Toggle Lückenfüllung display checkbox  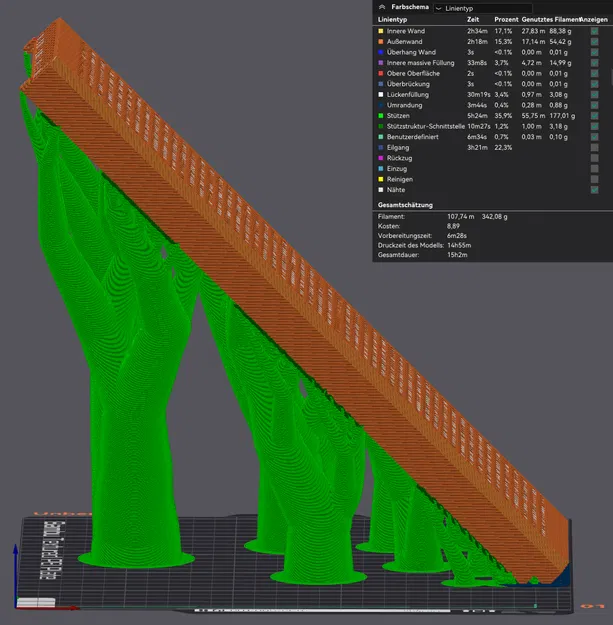[594, 94]
